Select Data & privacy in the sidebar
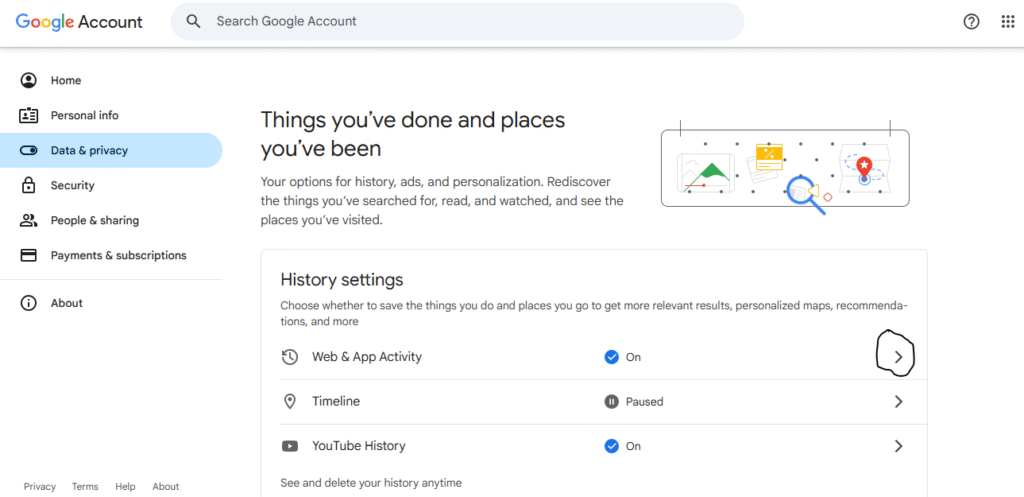Image resolution: width=1024 pixels, height=497 pixels. point(111,150)
